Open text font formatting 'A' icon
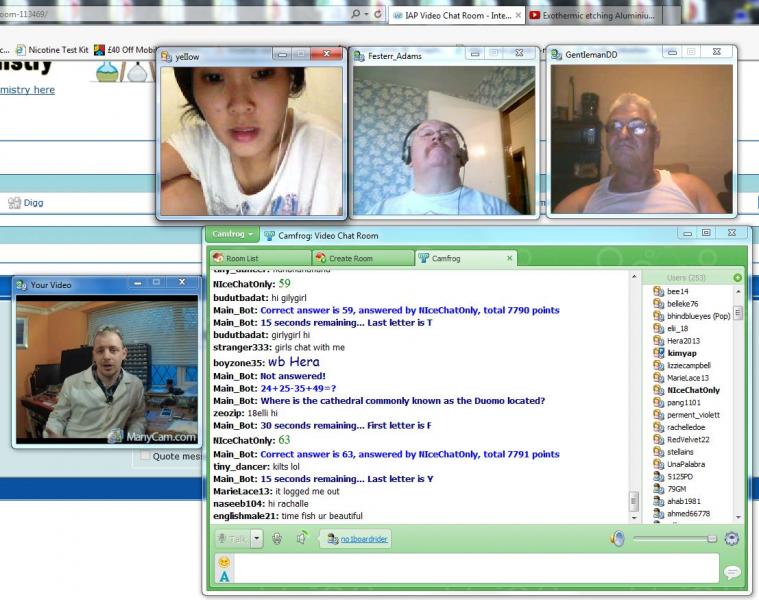Screen dimensions: 759x600 [x=224, y=576]
